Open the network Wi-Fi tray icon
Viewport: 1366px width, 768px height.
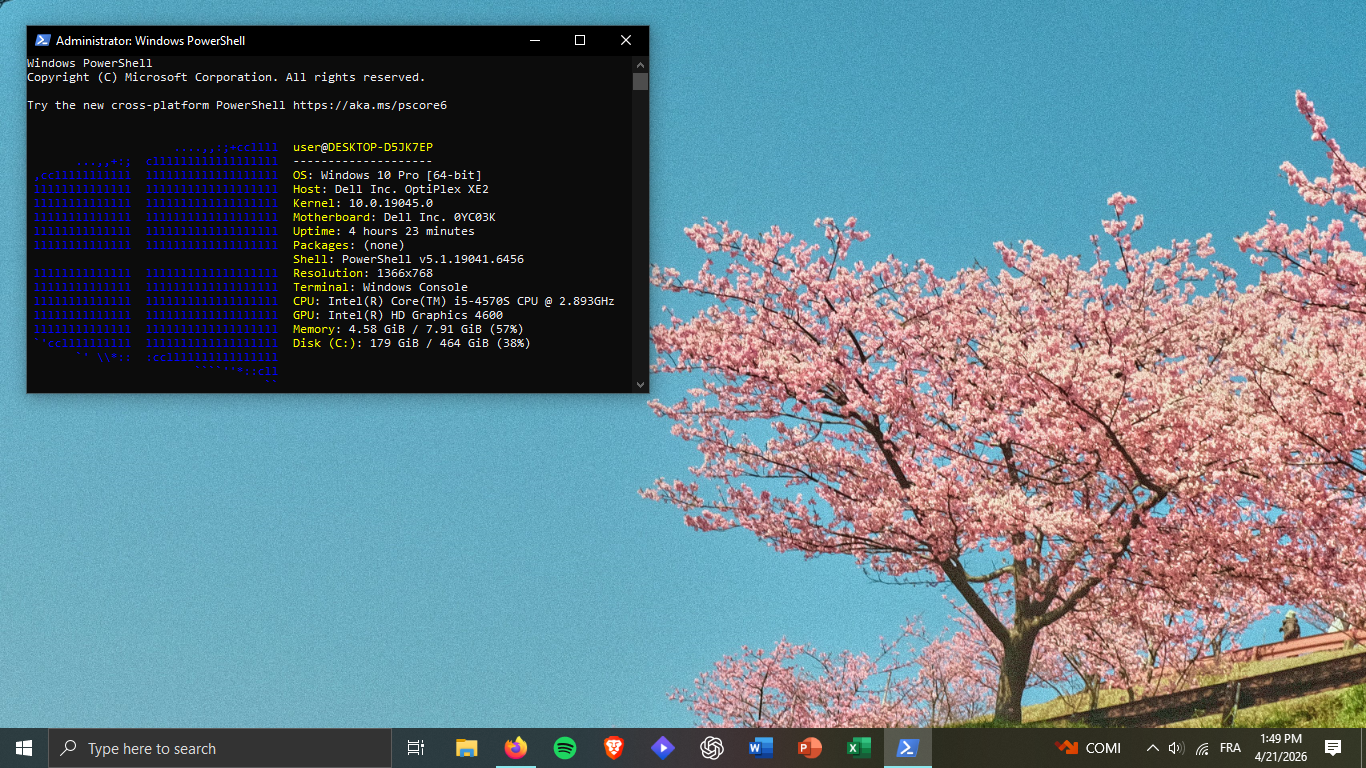[x=1202, y=748]
